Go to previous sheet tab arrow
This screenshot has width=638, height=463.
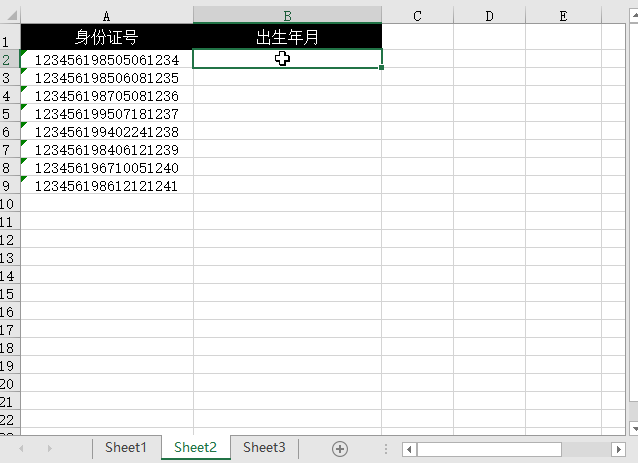[21, 448]
